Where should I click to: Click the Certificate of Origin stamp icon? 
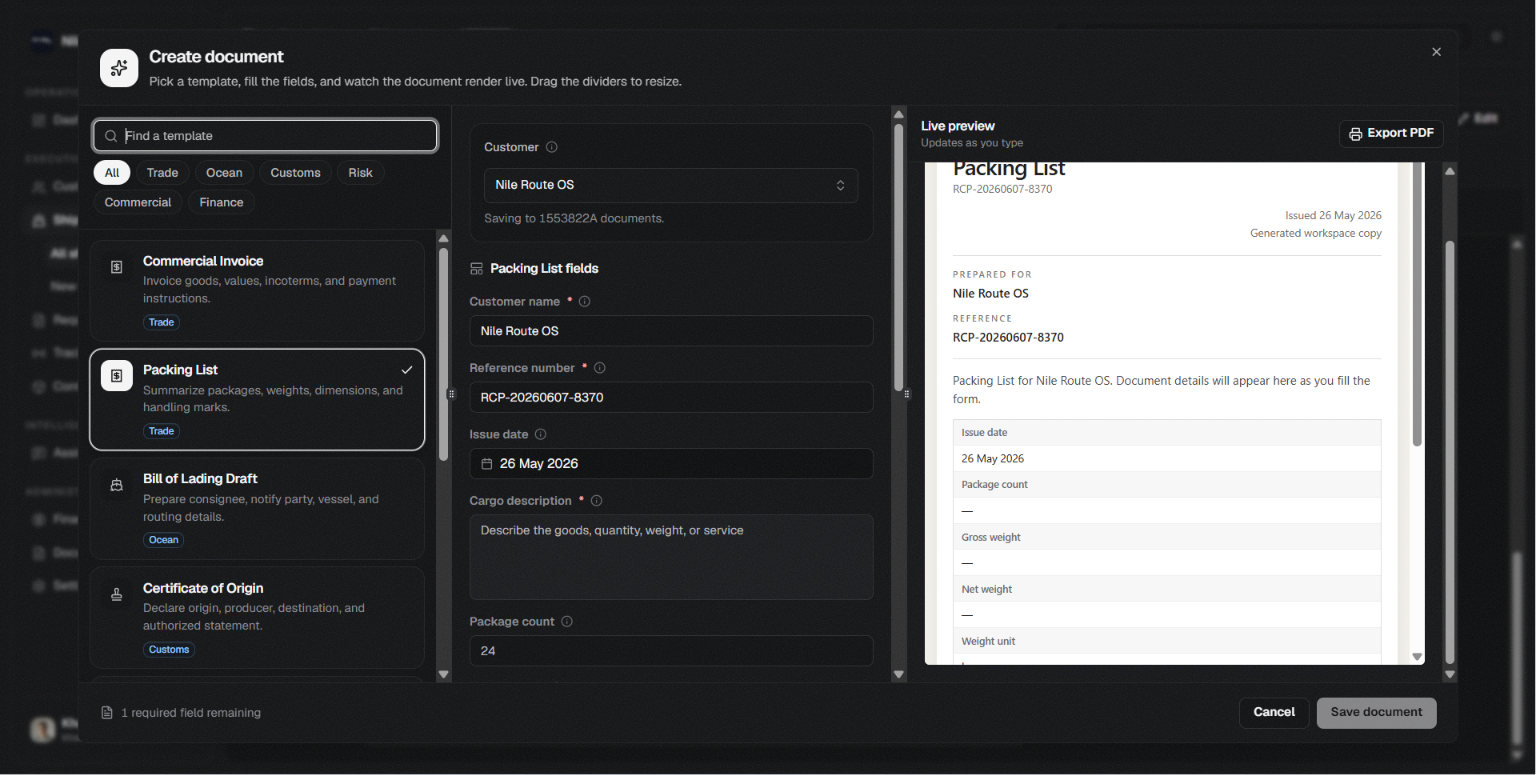(x=117, y=595)
